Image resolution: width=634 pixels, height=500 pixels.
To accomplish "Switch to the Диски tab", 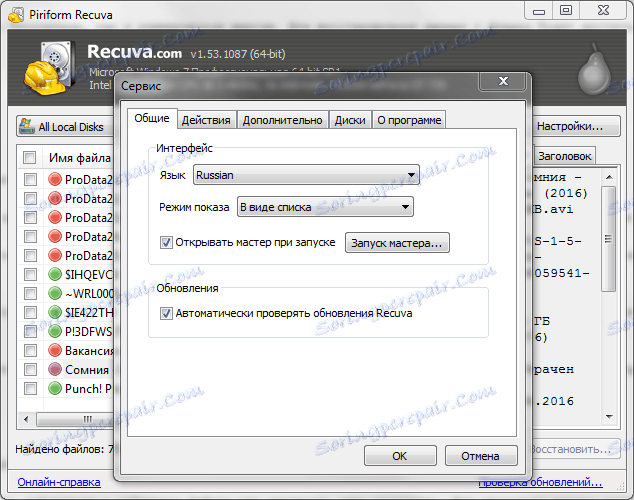I will click(350, 120).
